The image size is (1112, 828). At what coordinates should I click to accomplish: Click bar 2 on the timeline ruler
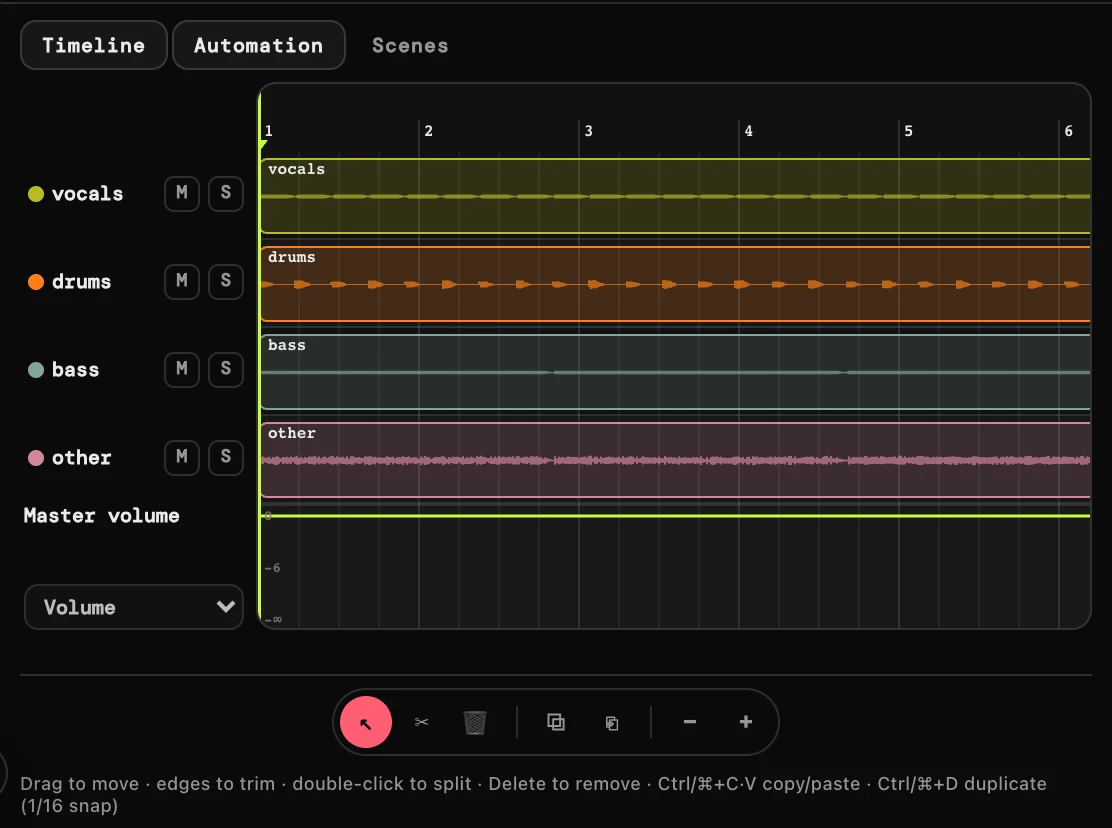[x=428, y=131]
